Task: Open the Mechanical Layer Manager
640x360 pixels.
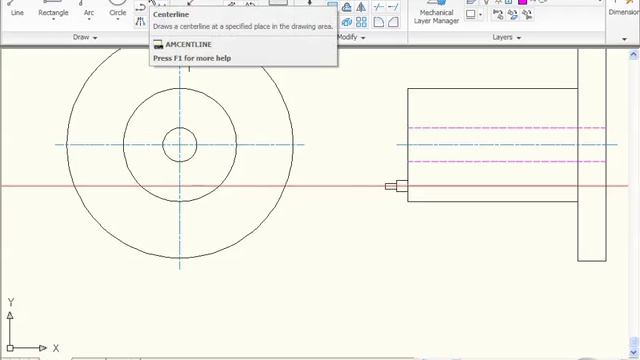Action: click(436, 12)
